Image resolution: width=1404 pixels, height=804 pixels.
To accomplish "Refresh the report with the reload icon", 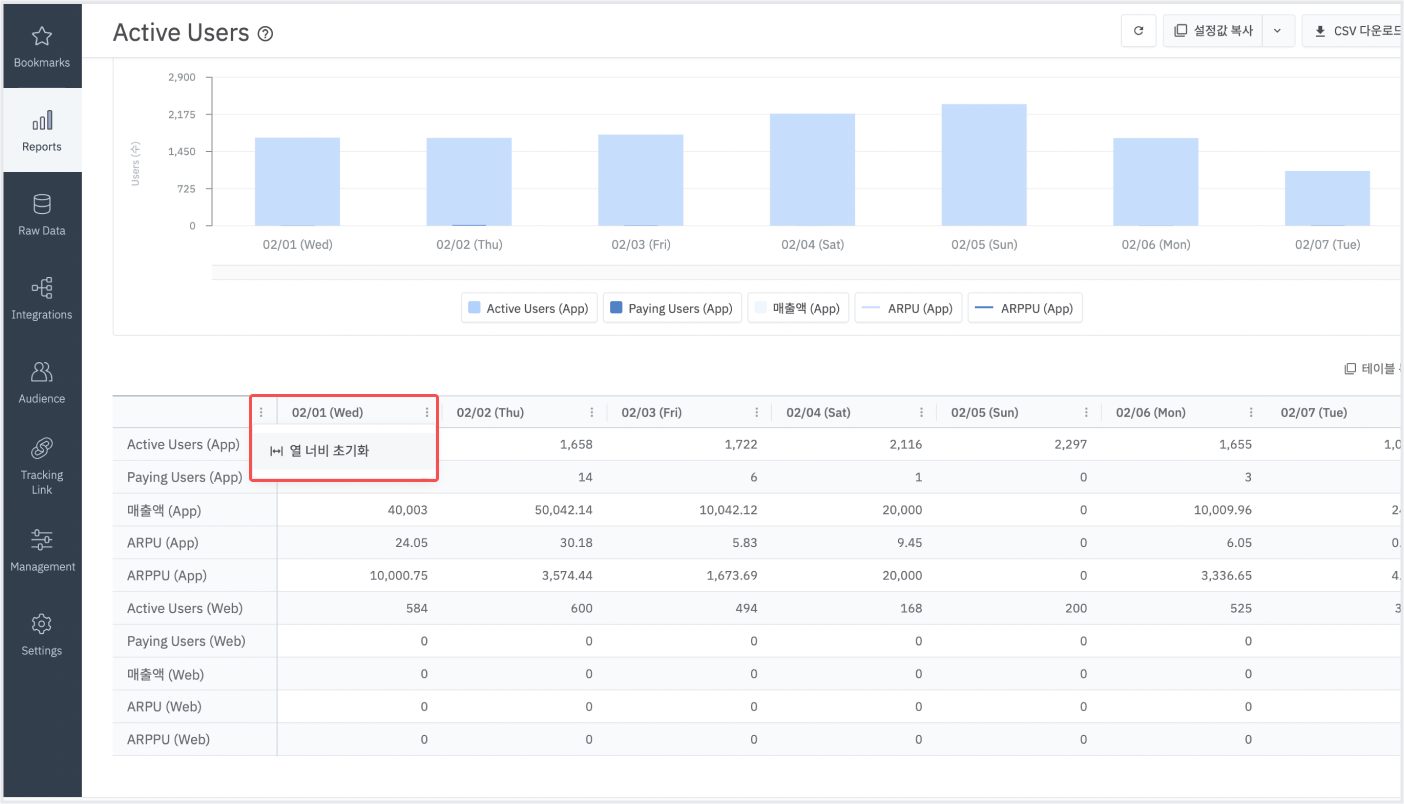I will point(1138,31).
